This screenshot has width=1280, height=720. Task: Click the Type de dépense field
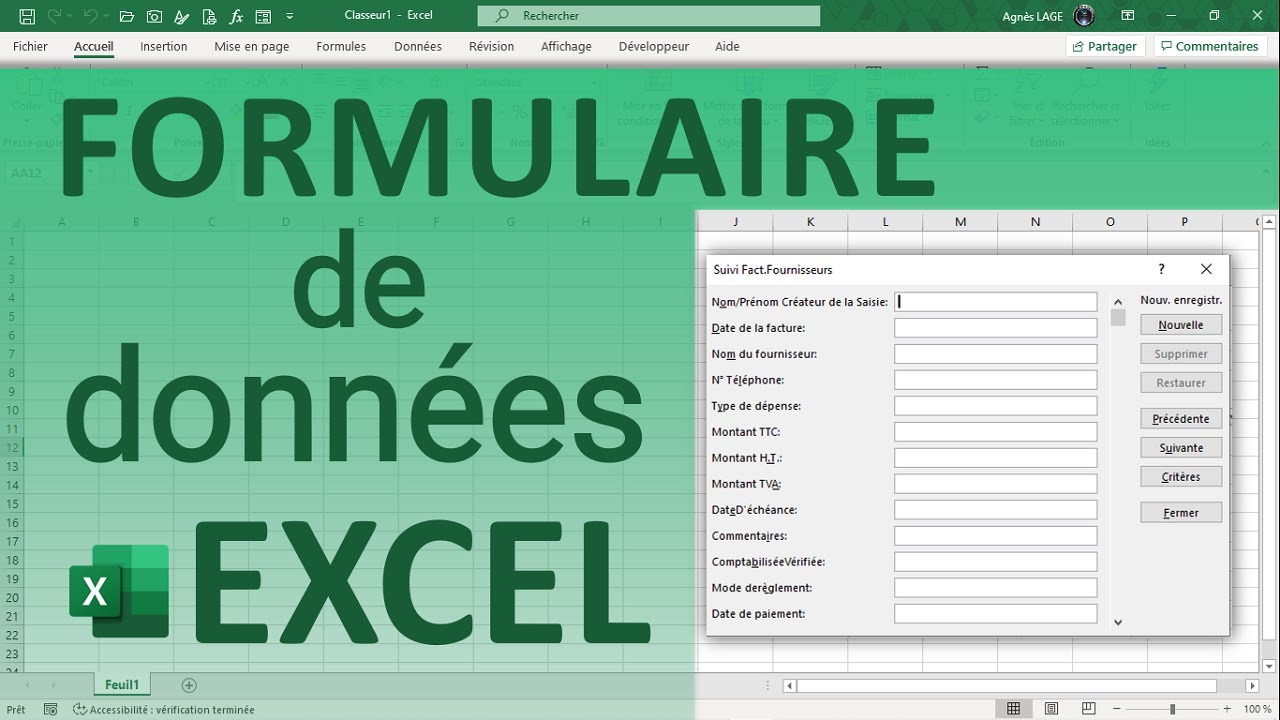pos(995,405)
